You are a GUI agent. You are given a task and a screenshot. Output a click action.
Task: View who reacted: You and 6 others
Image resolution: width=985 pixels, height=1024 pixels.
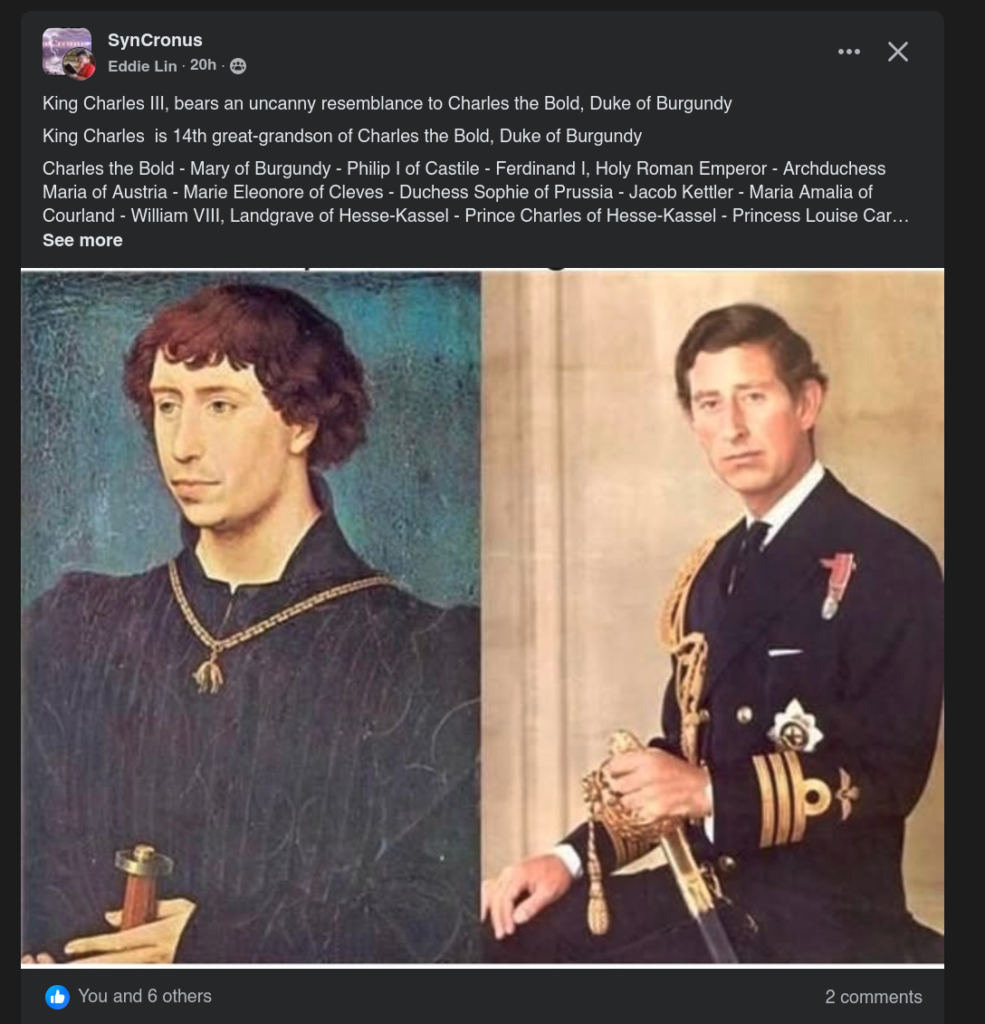145,996
